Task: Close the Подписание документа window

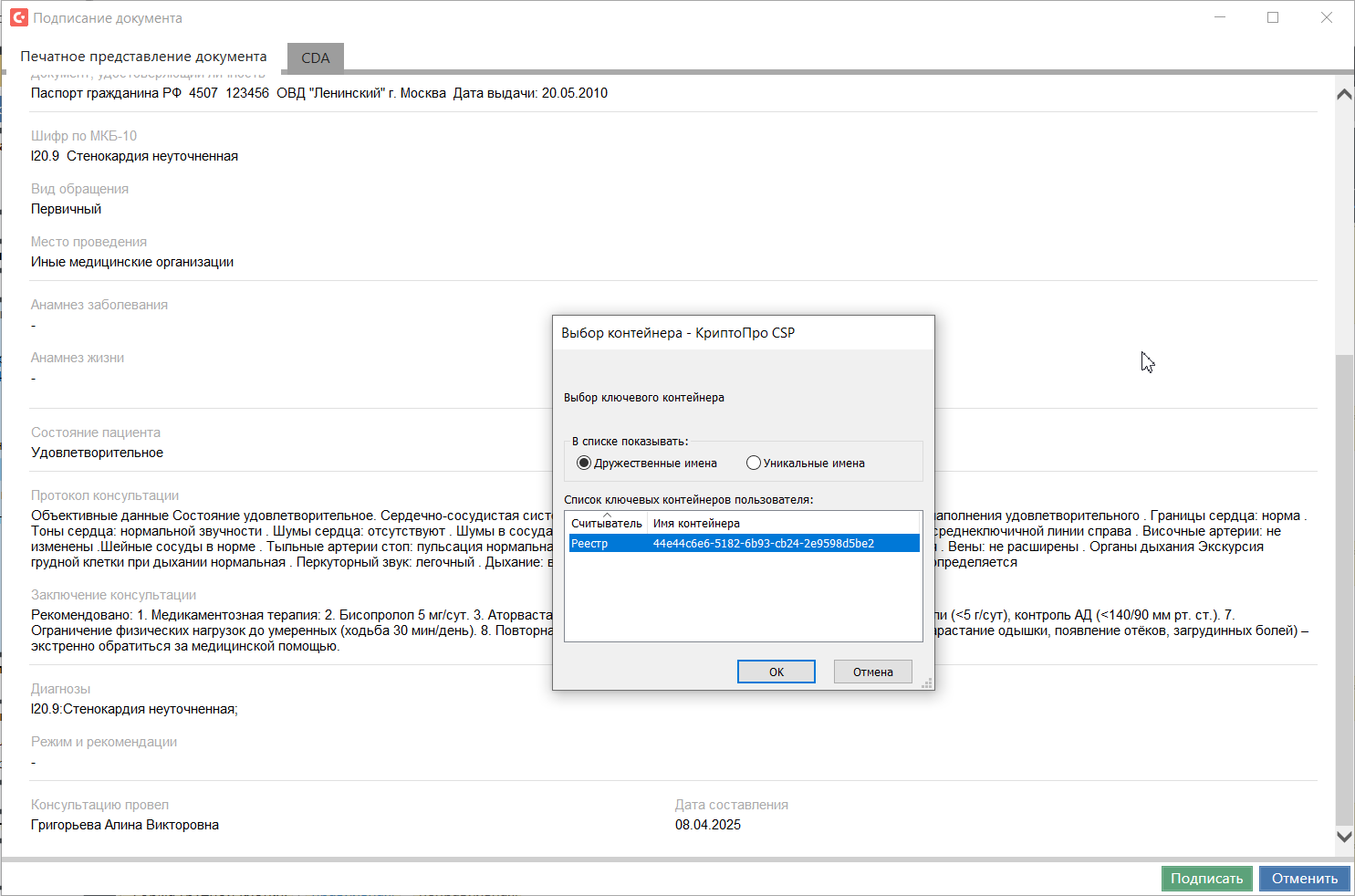Action: (x=1327, y=17)
